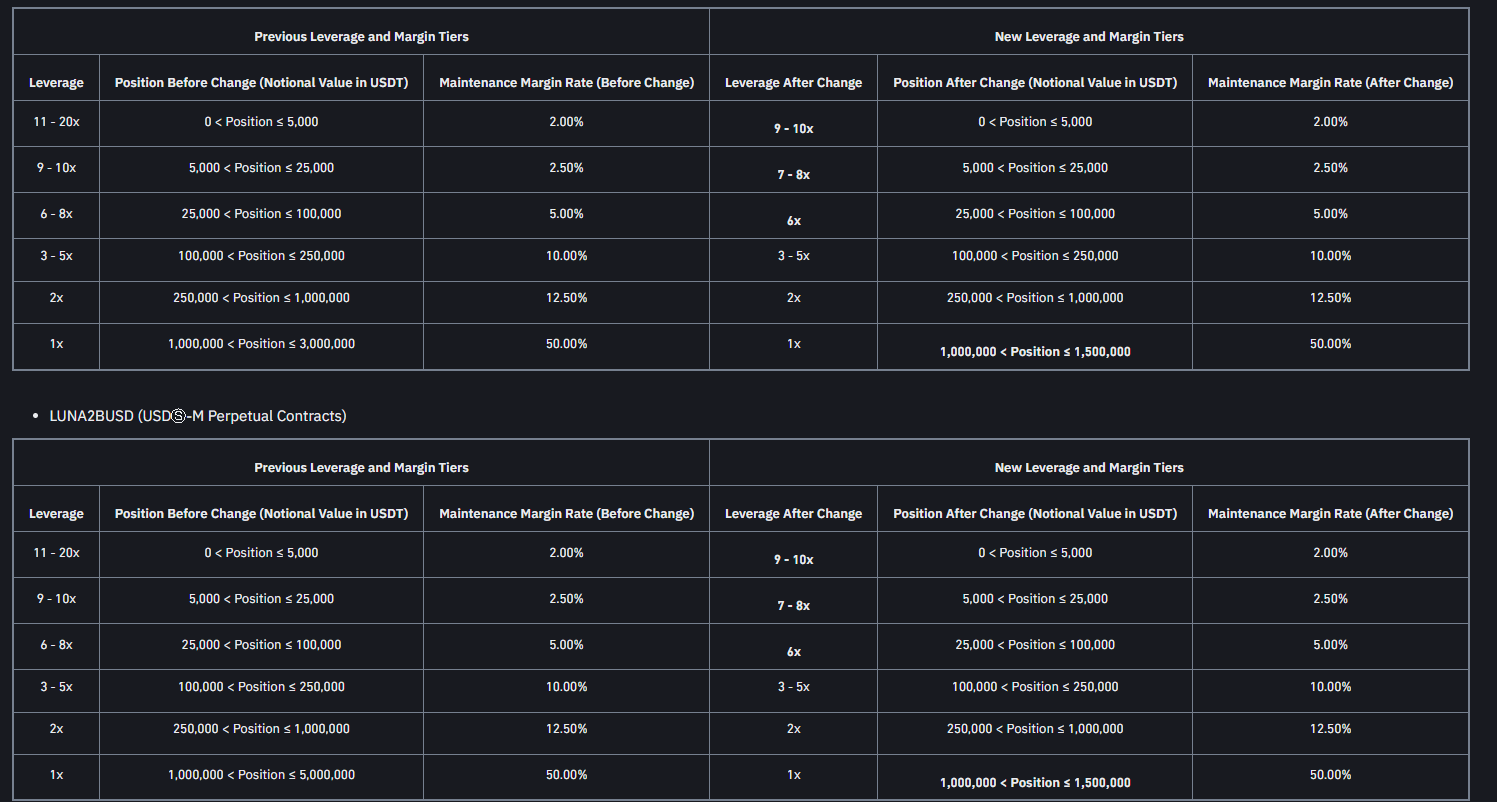Click top table's 'Position Before Change' column header
Image resolution: width=1497 pixels, height=802 pixels.
(x=261, y=83)
